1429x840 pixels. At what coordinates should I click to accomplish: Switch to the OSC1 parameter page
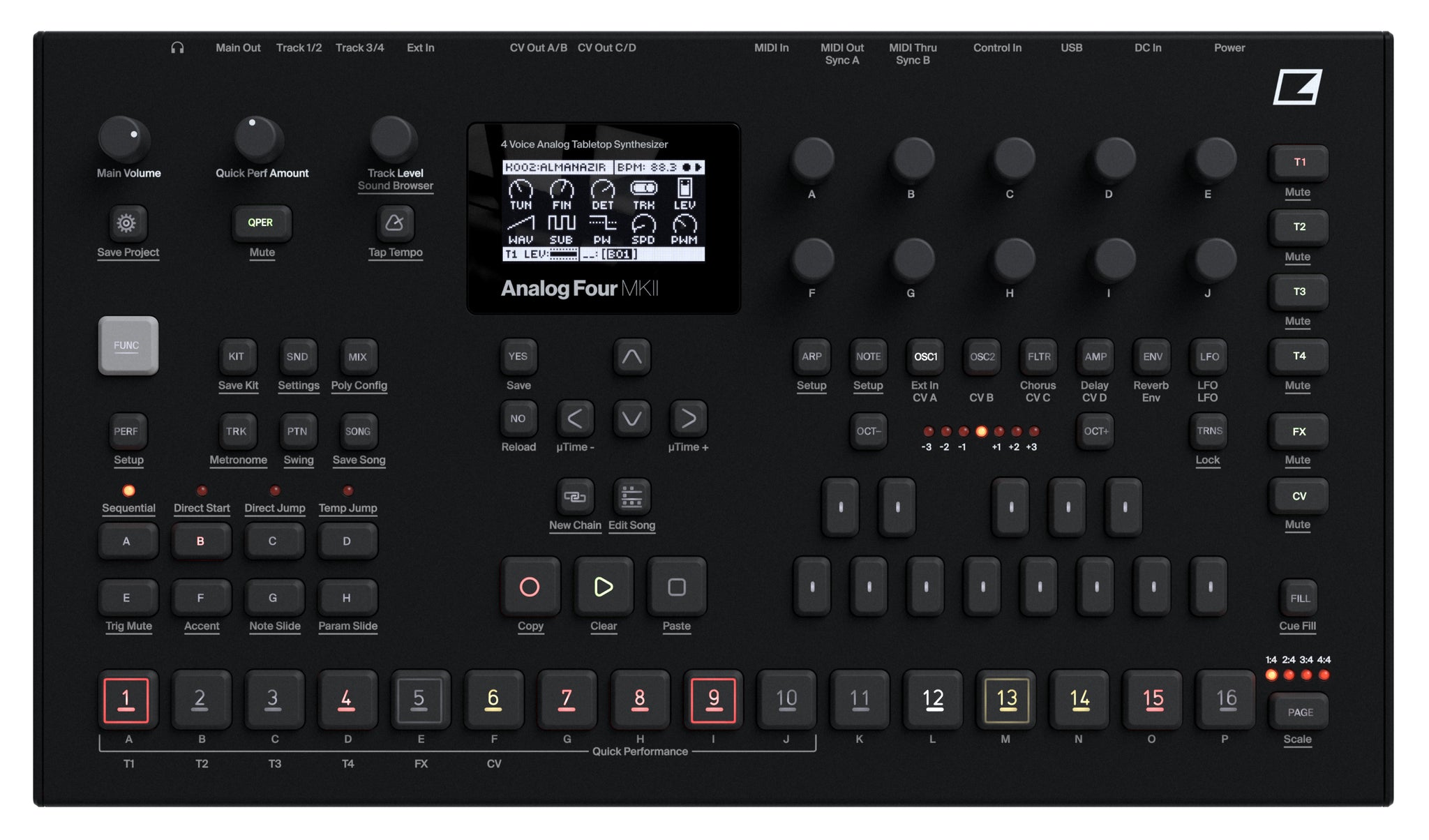point(925,357)
